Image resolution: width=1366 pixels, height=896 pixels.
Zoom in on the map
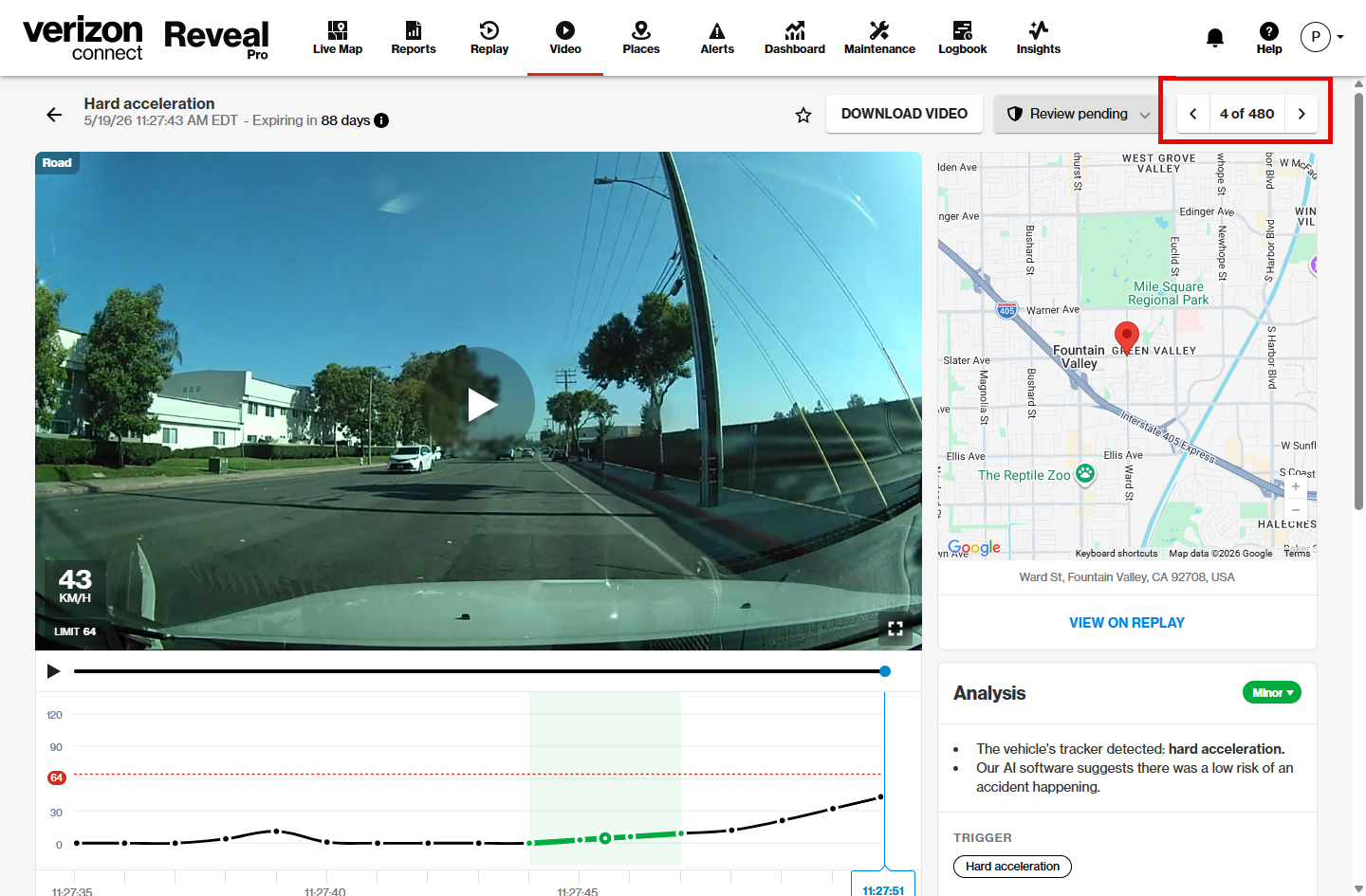point(1295,486)
